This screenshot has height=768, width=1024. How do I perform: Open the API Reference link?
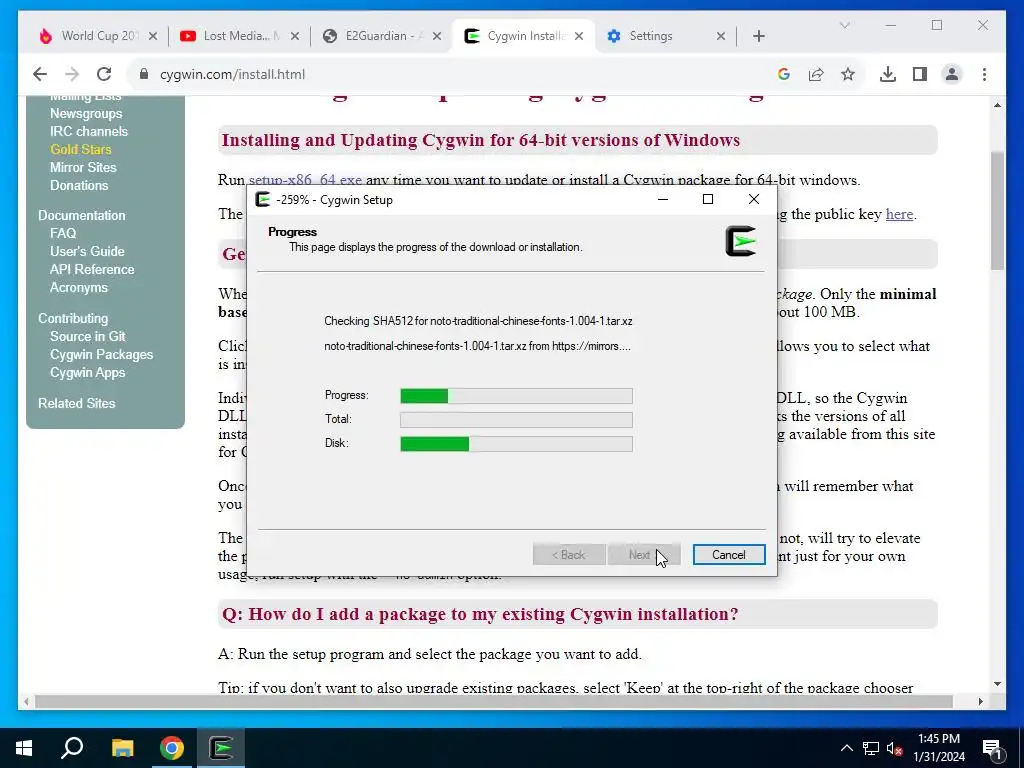click(92, 270)
